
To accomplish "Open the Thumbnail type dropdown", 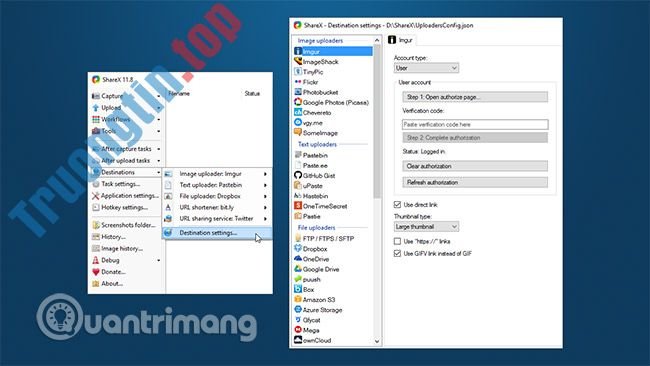I will (426, 227).
